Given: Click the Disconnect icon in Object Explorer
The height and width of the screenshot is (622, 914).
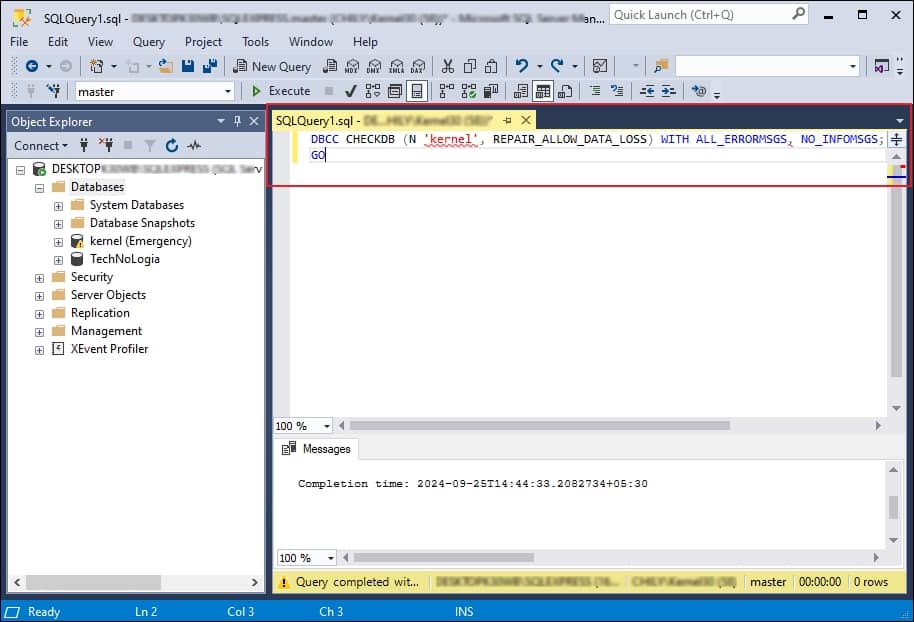Looking at the screenshot, I should [106, 146].
